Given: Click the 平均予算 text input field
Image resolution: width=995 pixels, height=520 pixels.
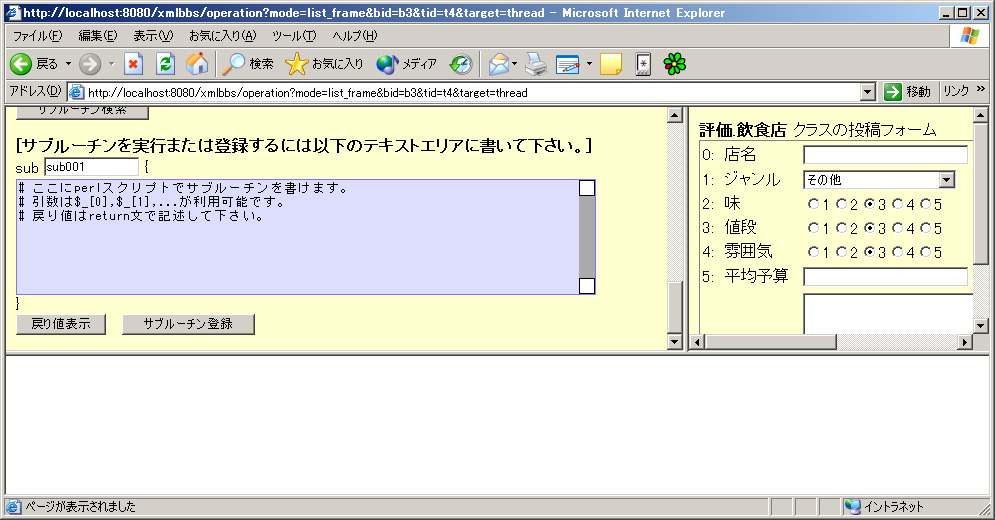Looking at the screenshot, I should [885, 276].
